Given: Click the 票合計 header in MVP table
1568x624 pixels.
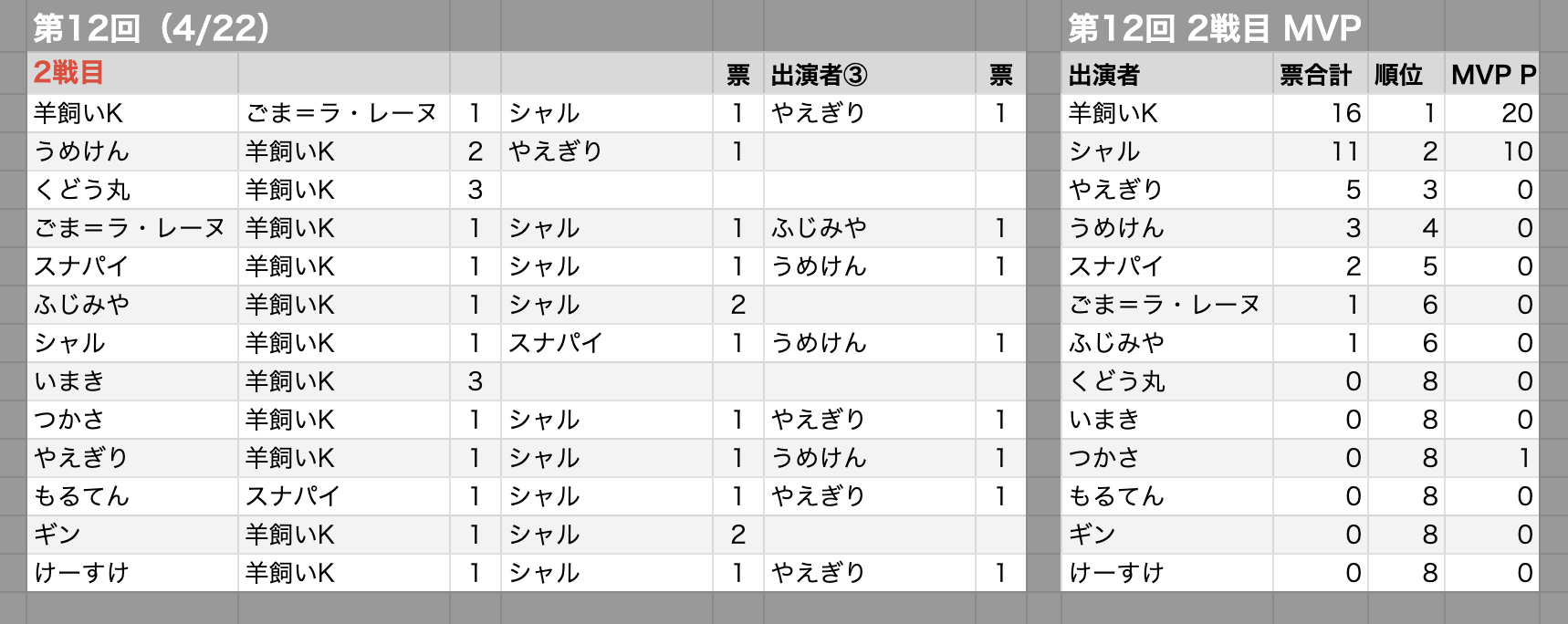Looking at the screenshot, I should tap(1320, 74).
